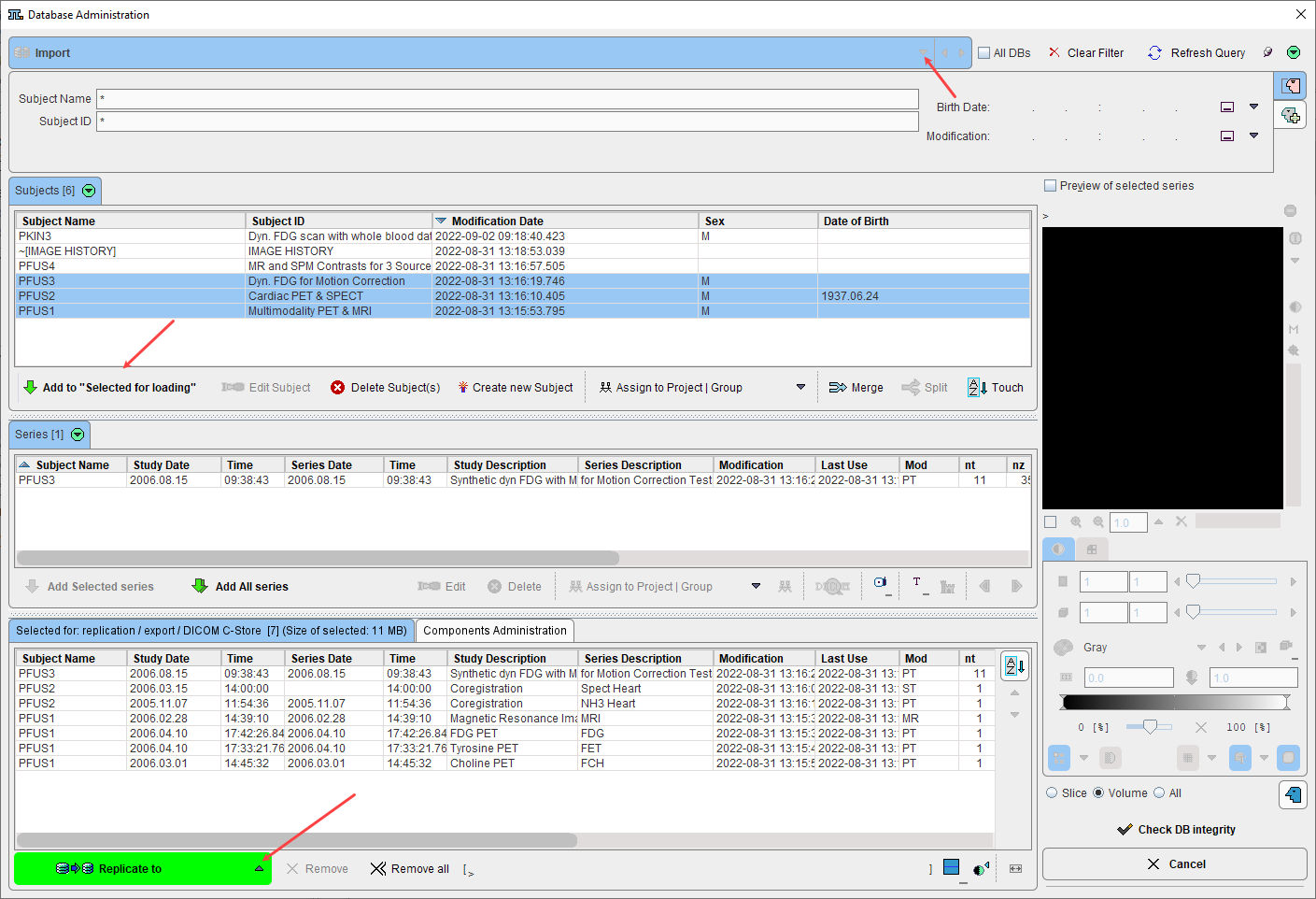
Task: Click the histogram icon in Series toolbar
Action: point(947,587)
